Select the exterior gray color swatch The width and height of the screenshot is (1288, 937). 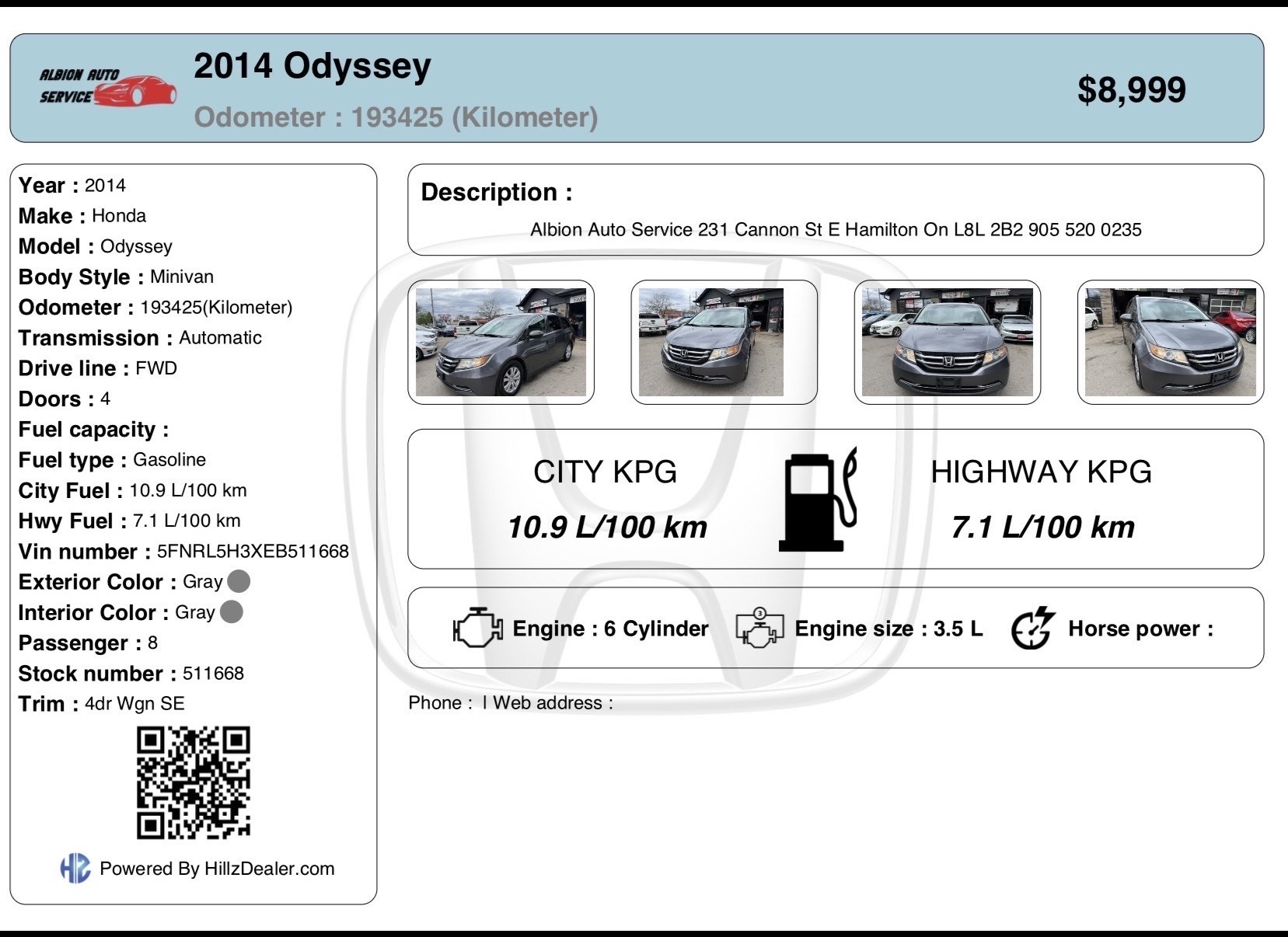[239, 581]
